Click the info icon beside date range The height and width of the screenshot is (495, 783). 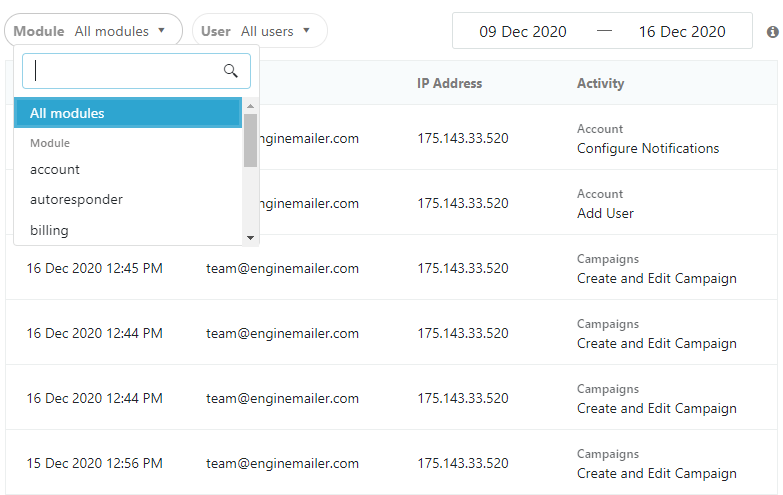(x=772, y=32)
